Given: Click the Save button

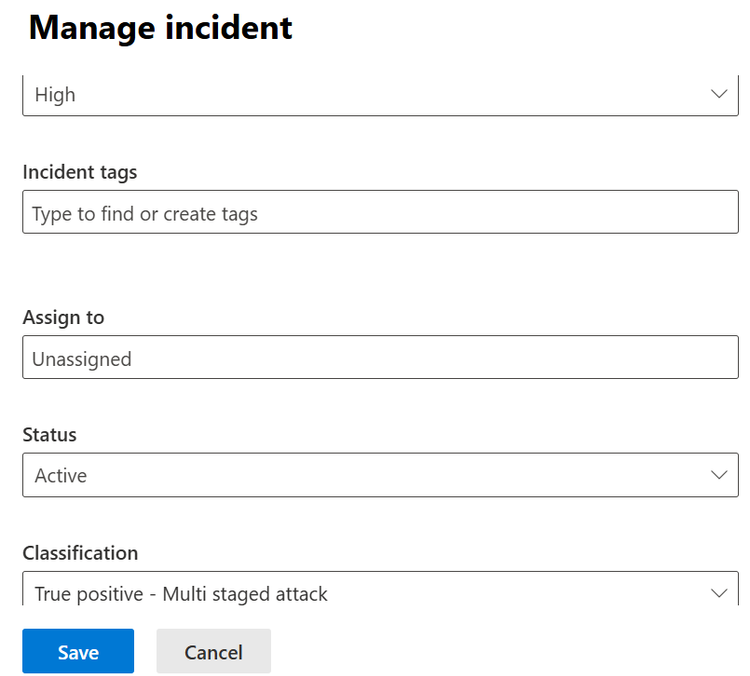Looking at the screenshot, I should (x=78, y=652).
